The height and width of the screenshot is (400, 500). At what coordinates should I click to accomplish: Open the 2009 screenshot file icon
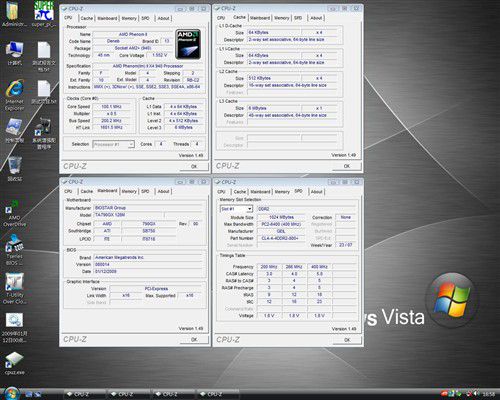point(14,328)
